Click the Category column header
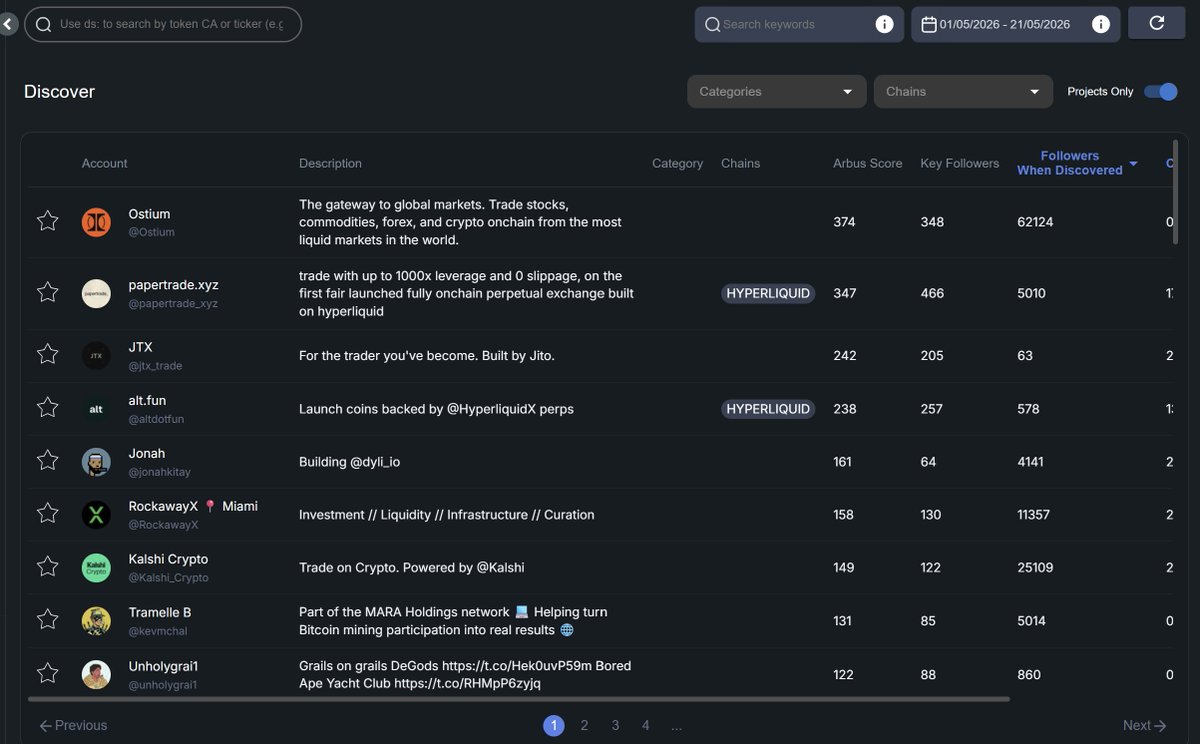 678,163
